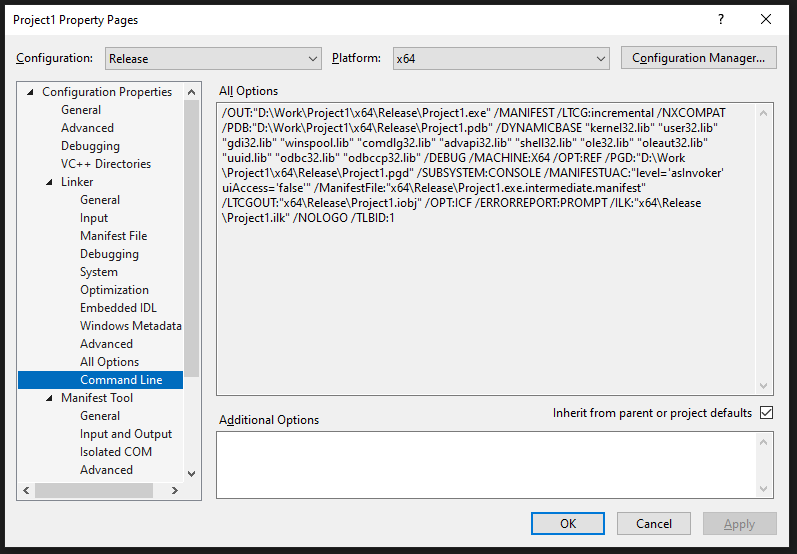This screenshot has width=797, height=554.
Task: Select Manifest File under Linker
Action: click(113, 236)
